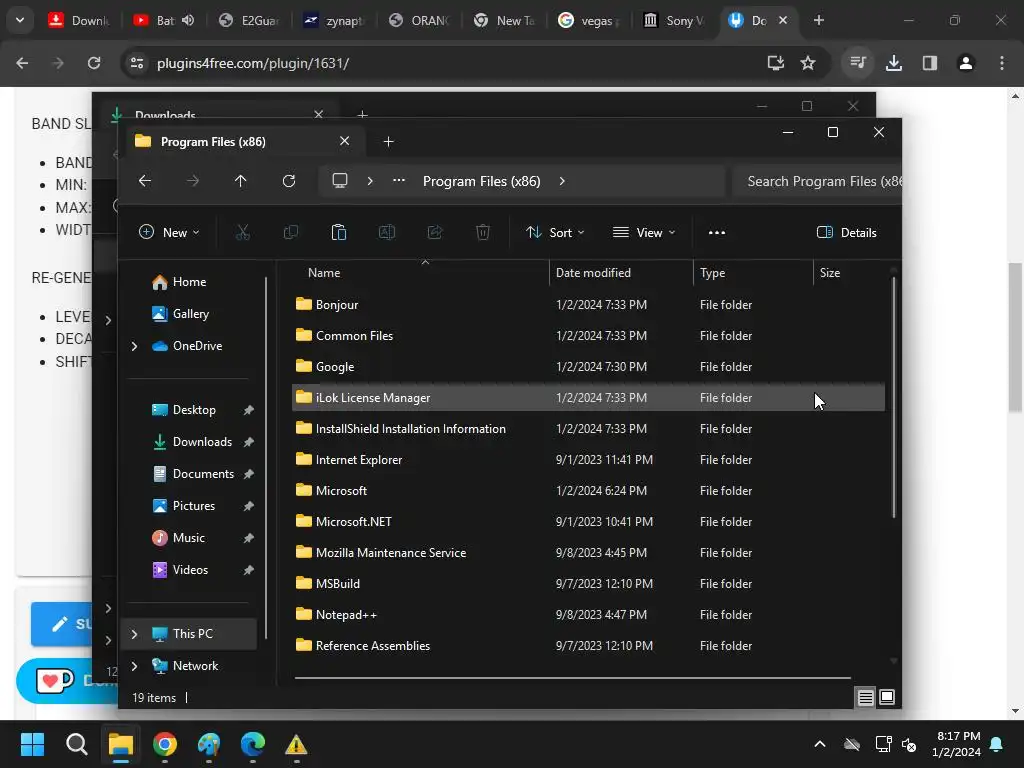Open Chrome downloads icon

[894, 63]
